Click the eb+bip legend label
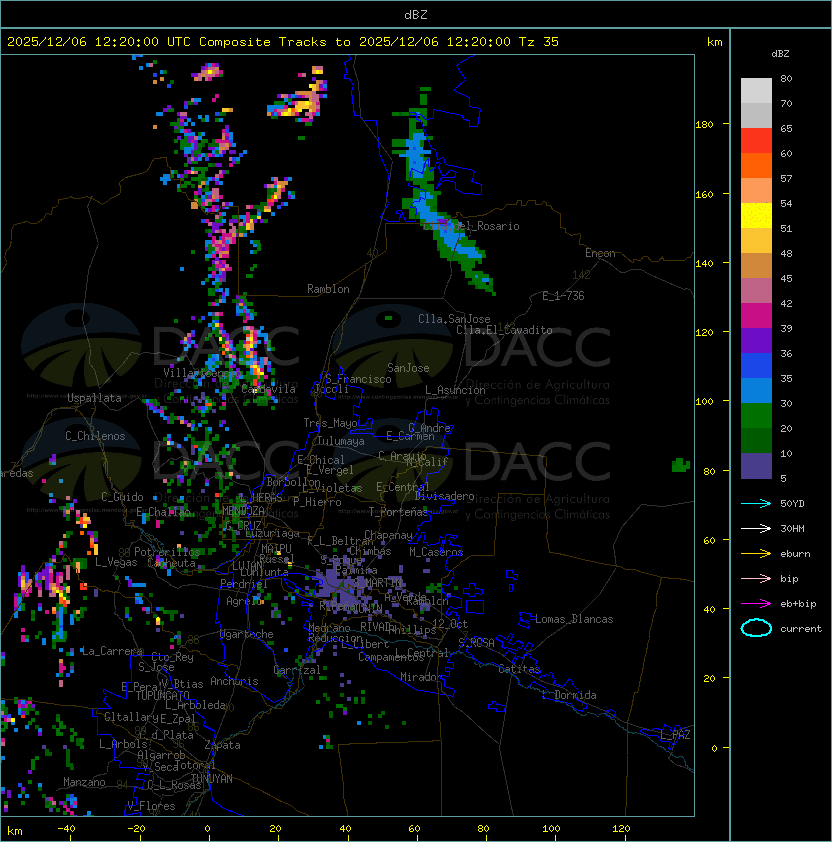This screenshot has height=842, width=832. [798, 604]
